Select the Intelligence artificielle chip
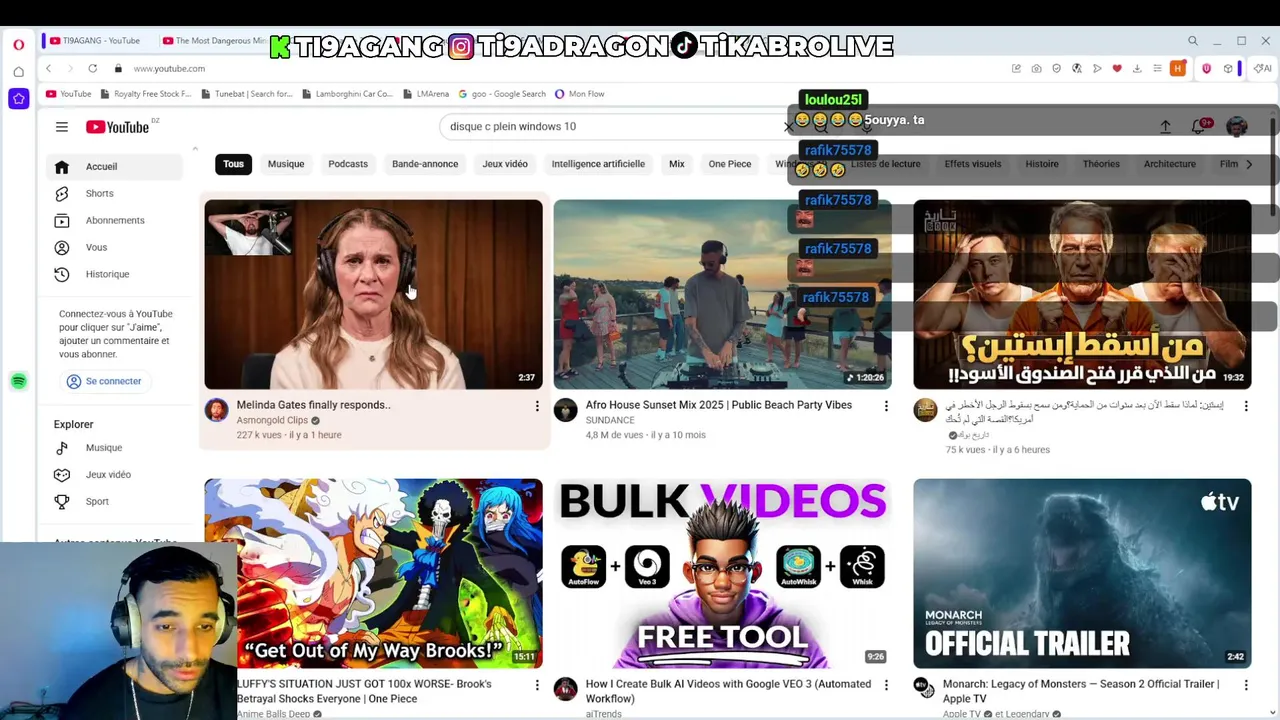Viewport: 1280px width, 720px height. (598, 164)
